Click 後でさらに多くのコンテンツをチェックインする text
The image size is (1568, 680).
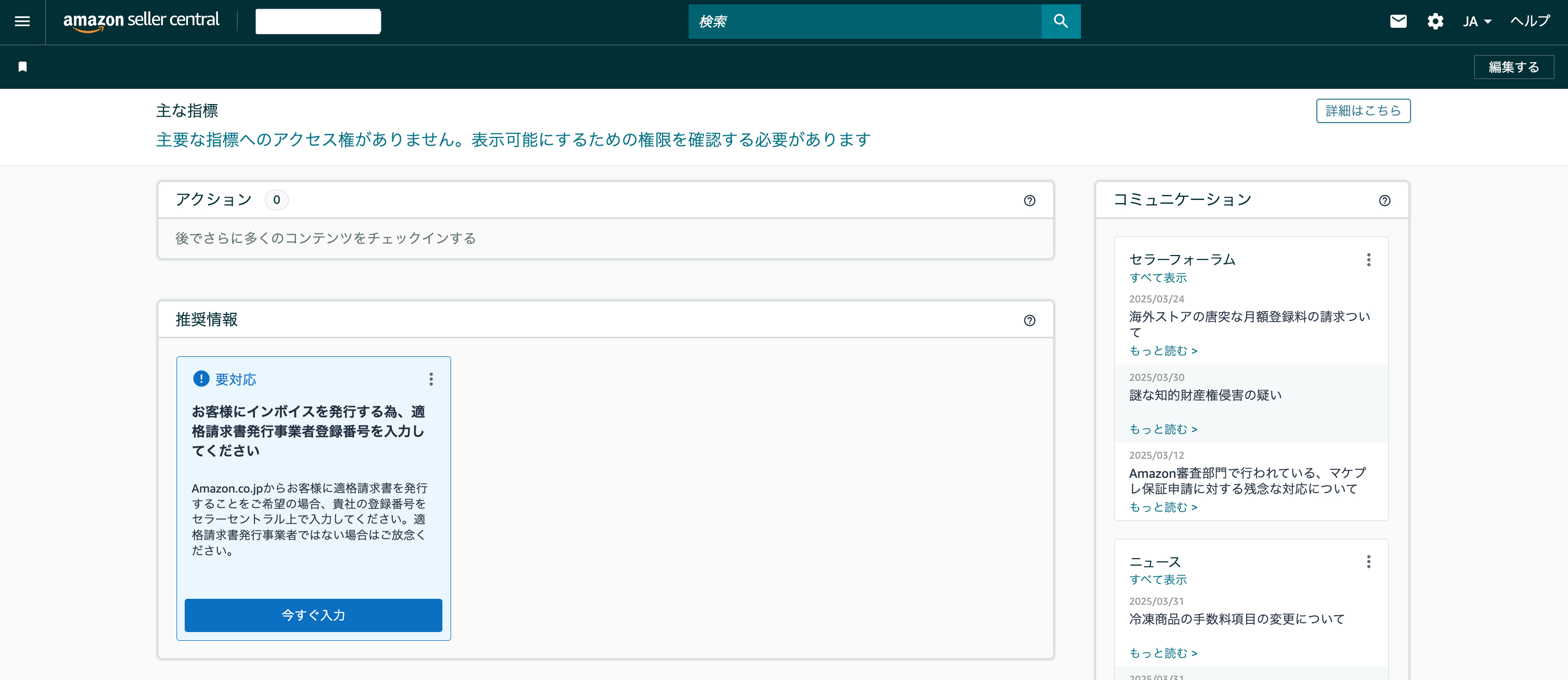(326, 239)
